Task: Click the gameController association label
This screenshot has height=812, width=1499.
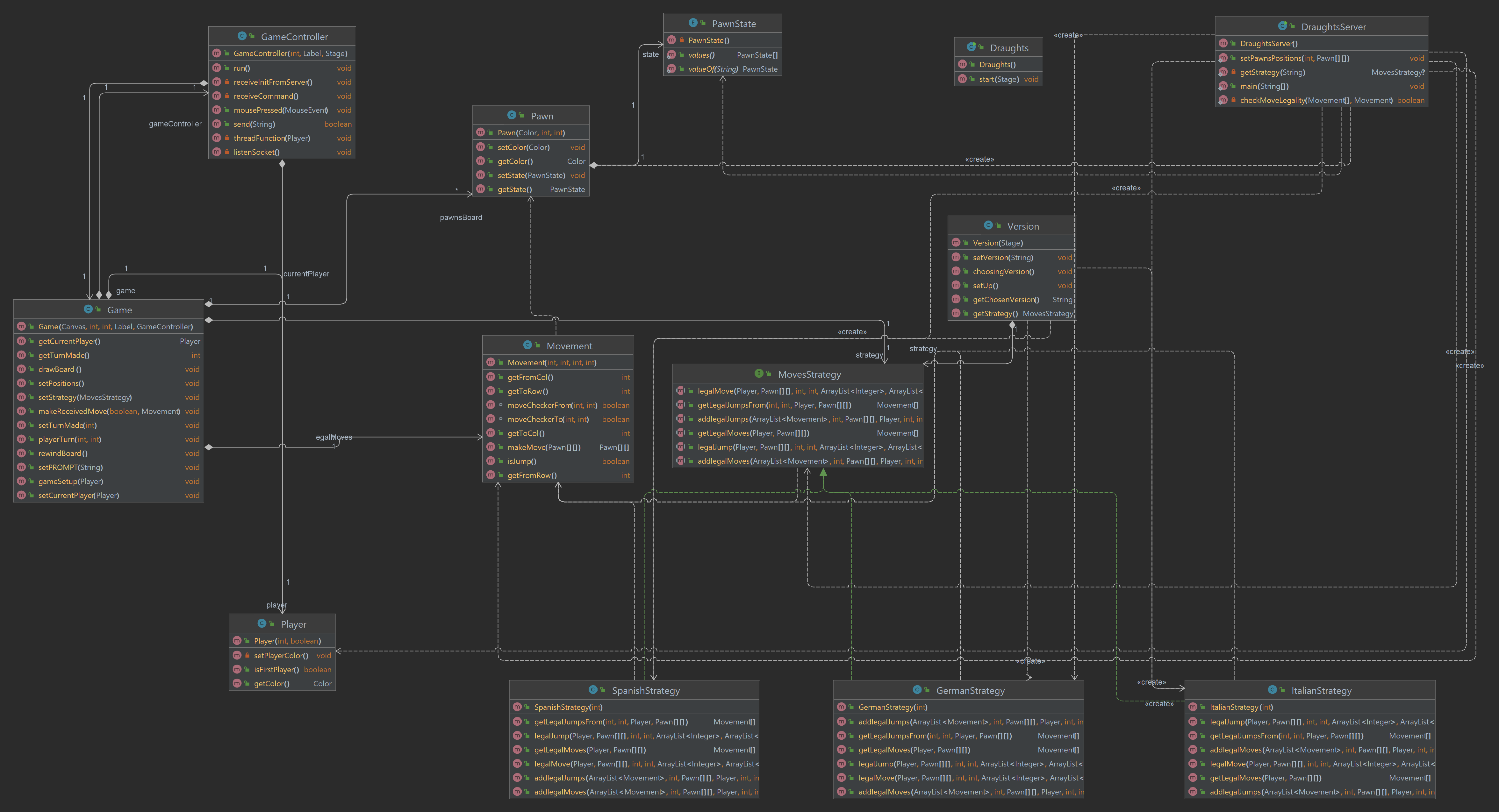Action: point(175,124)
